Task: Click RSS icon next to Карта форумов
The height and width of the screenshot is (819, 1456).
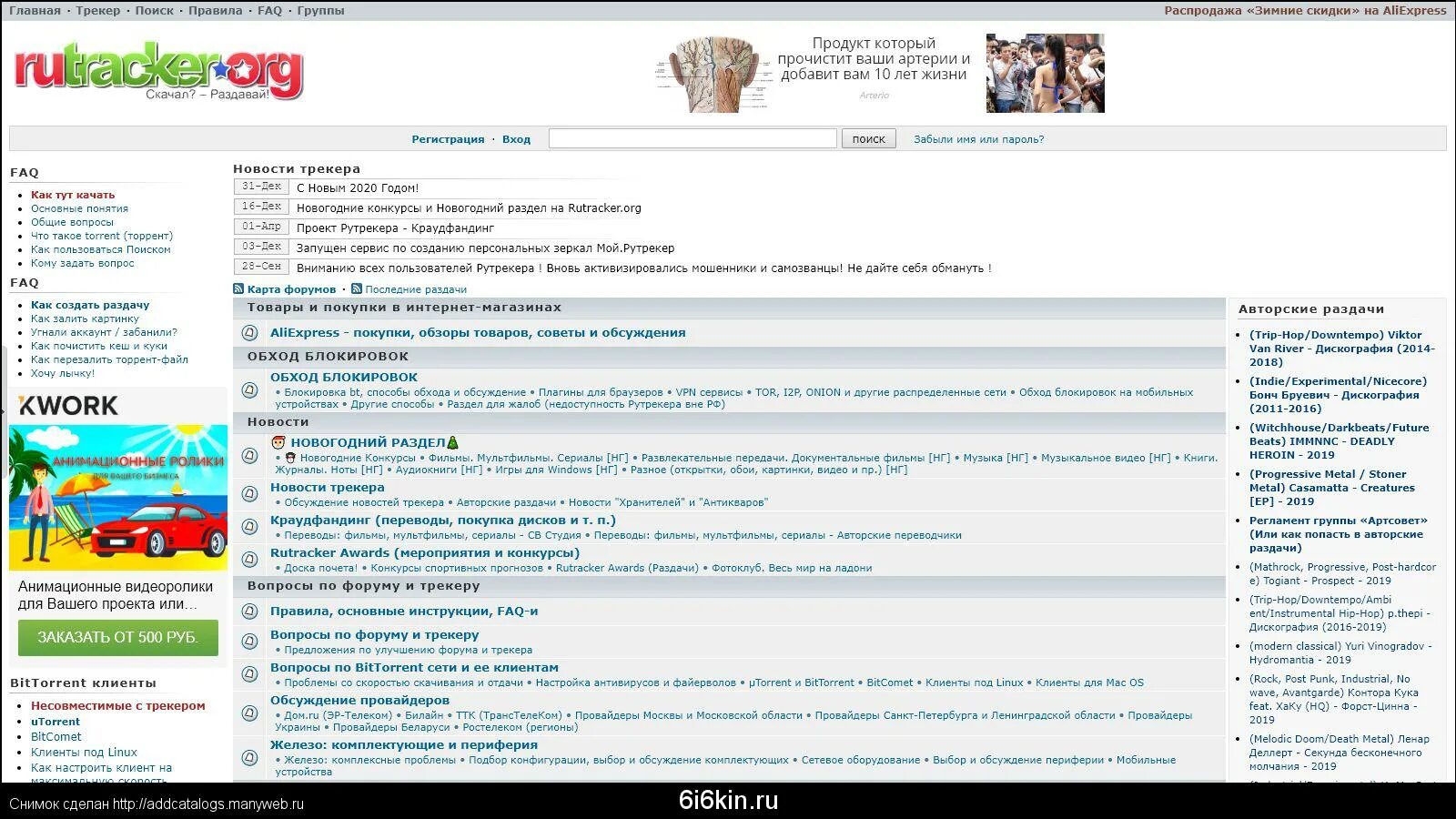Action: (x=238, y=289)
